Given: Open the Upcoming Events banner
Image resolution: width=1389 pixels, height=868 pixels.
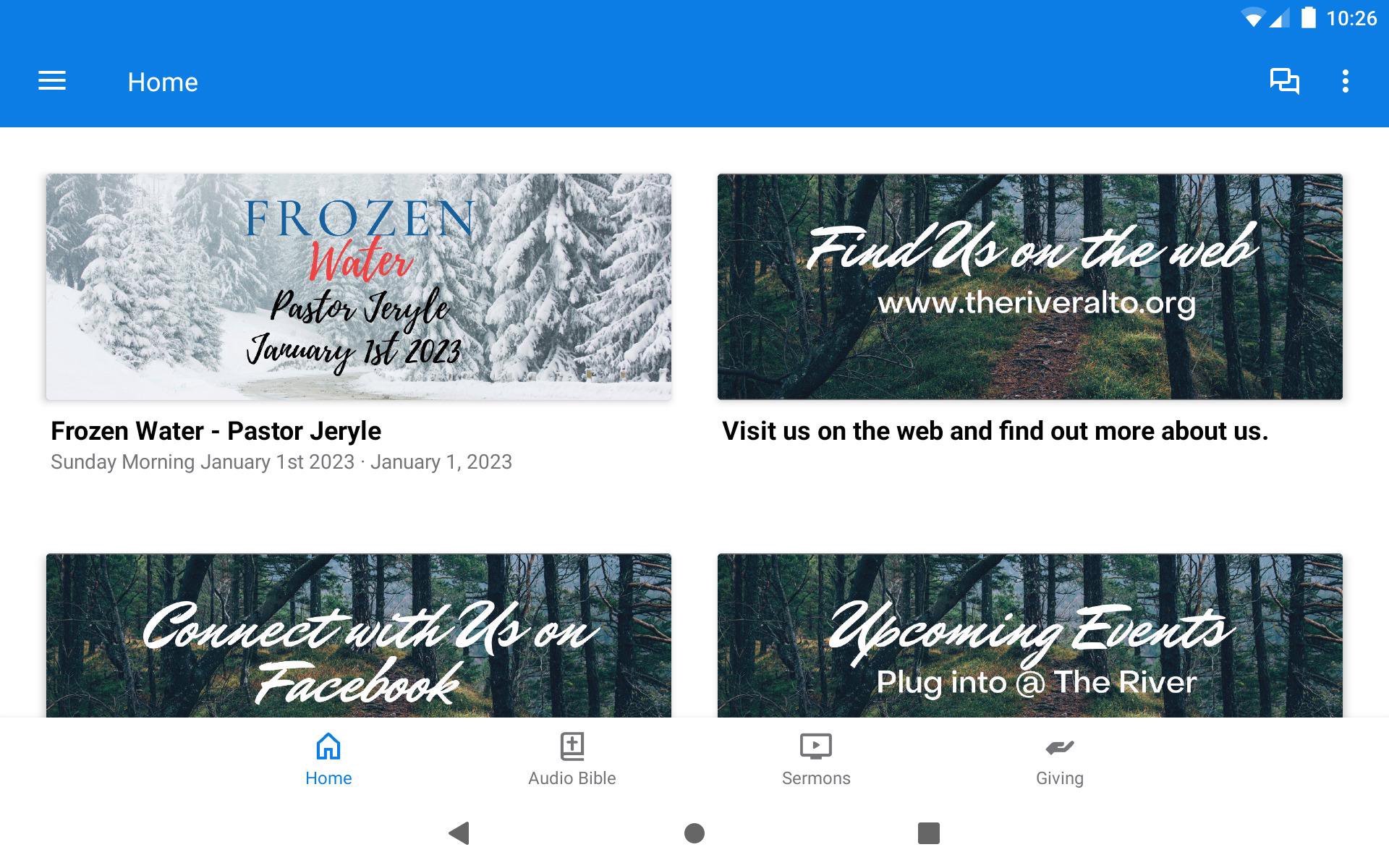Looking at the screenshot, I should pyautogui.click(x=1030, y=636).
